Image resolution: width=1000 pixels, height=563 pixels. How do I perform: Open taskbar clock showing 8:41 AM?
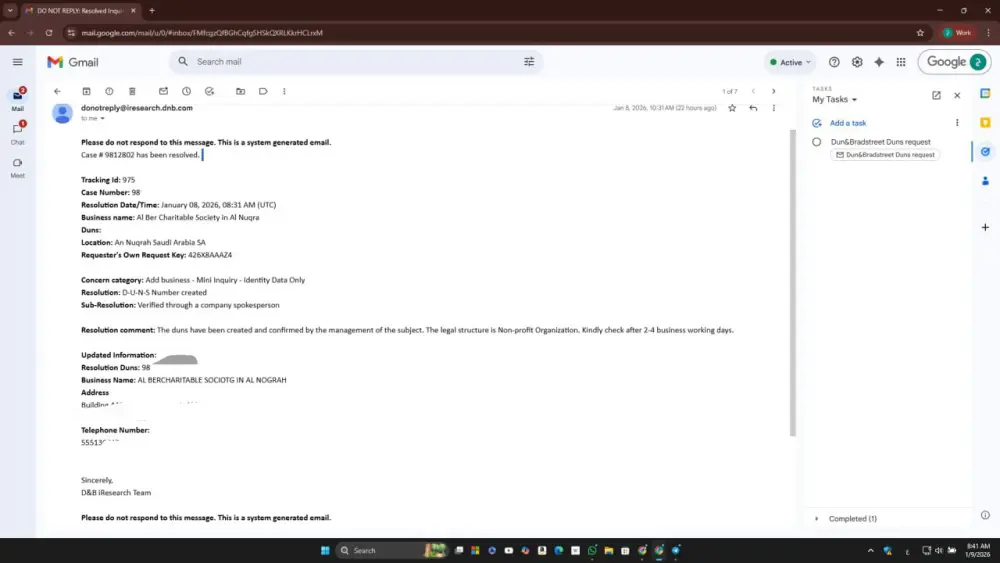click(978, 550)
